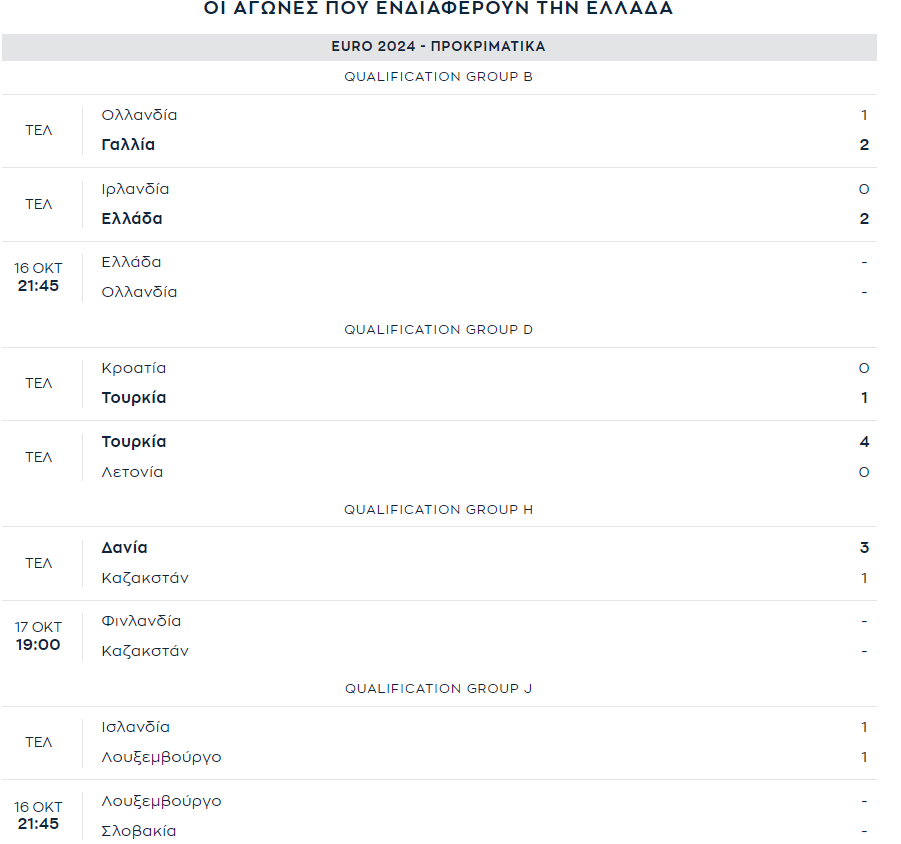Click the page title ΟΙ ΑΓΩΝΕΣ ΠΟΥ ΕΝΔΙΑΦΕΡΟΥΝ ΤΗΝ ΕΛΛΑΔΑ

pos(438,9)
